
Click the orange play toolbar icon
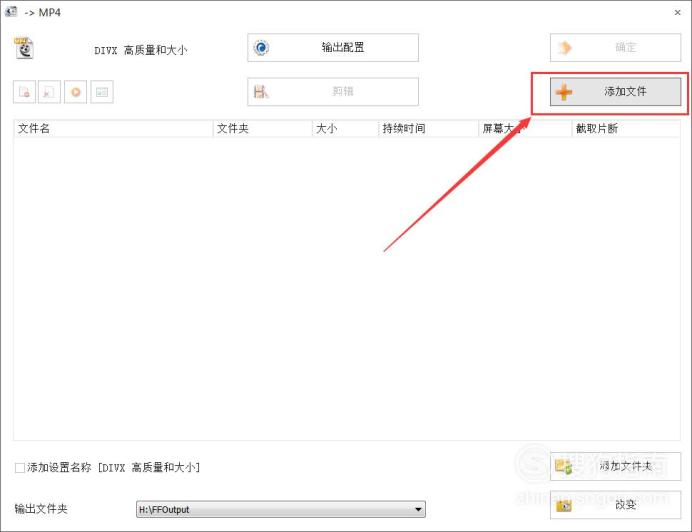75,92
